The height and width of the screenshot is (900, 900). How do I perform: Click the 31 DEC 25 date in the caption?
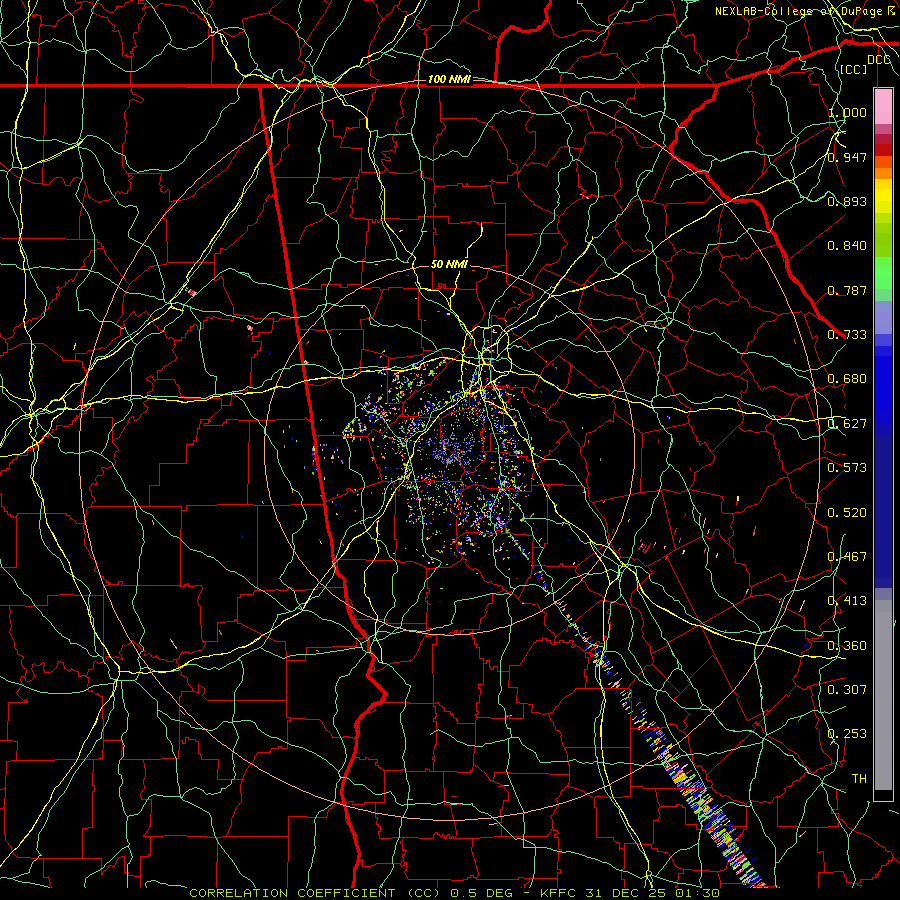point(627,893)
